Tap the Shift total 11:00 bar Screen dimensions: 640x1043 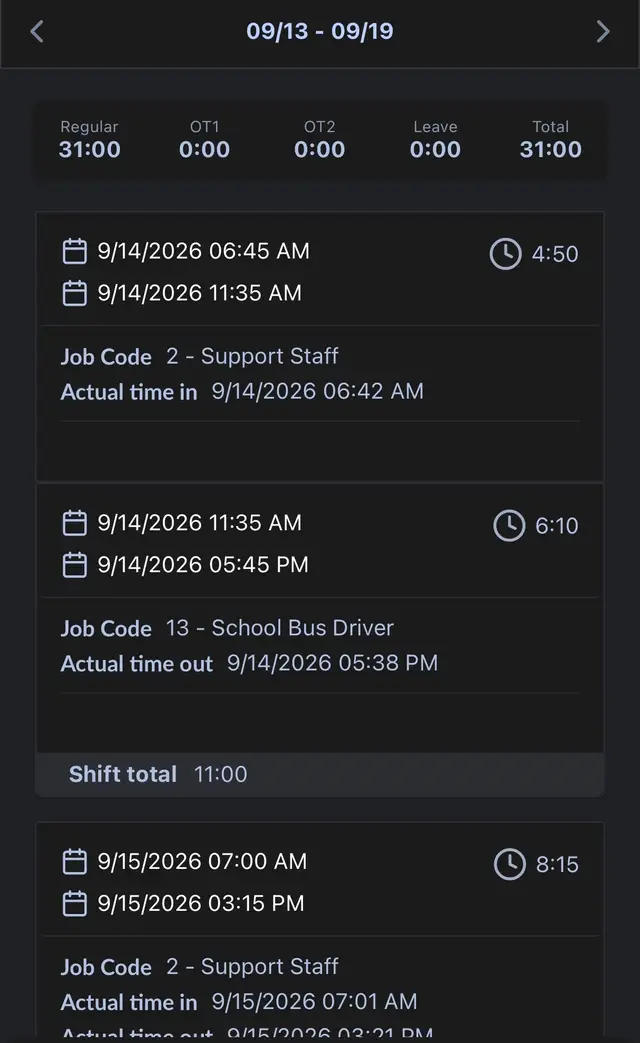(320, 774)
